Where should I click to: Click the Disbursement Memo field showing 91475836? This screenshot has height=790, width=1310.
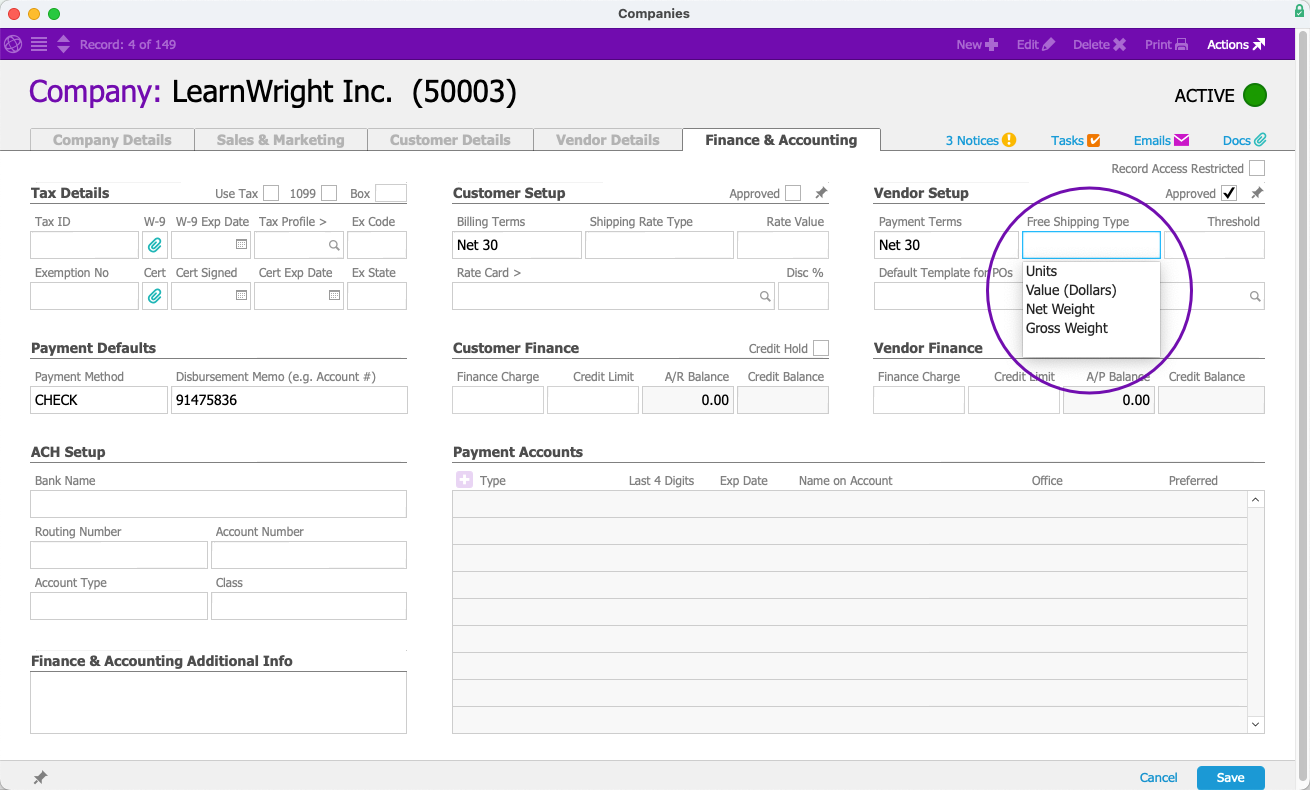(x=289, y=400)
